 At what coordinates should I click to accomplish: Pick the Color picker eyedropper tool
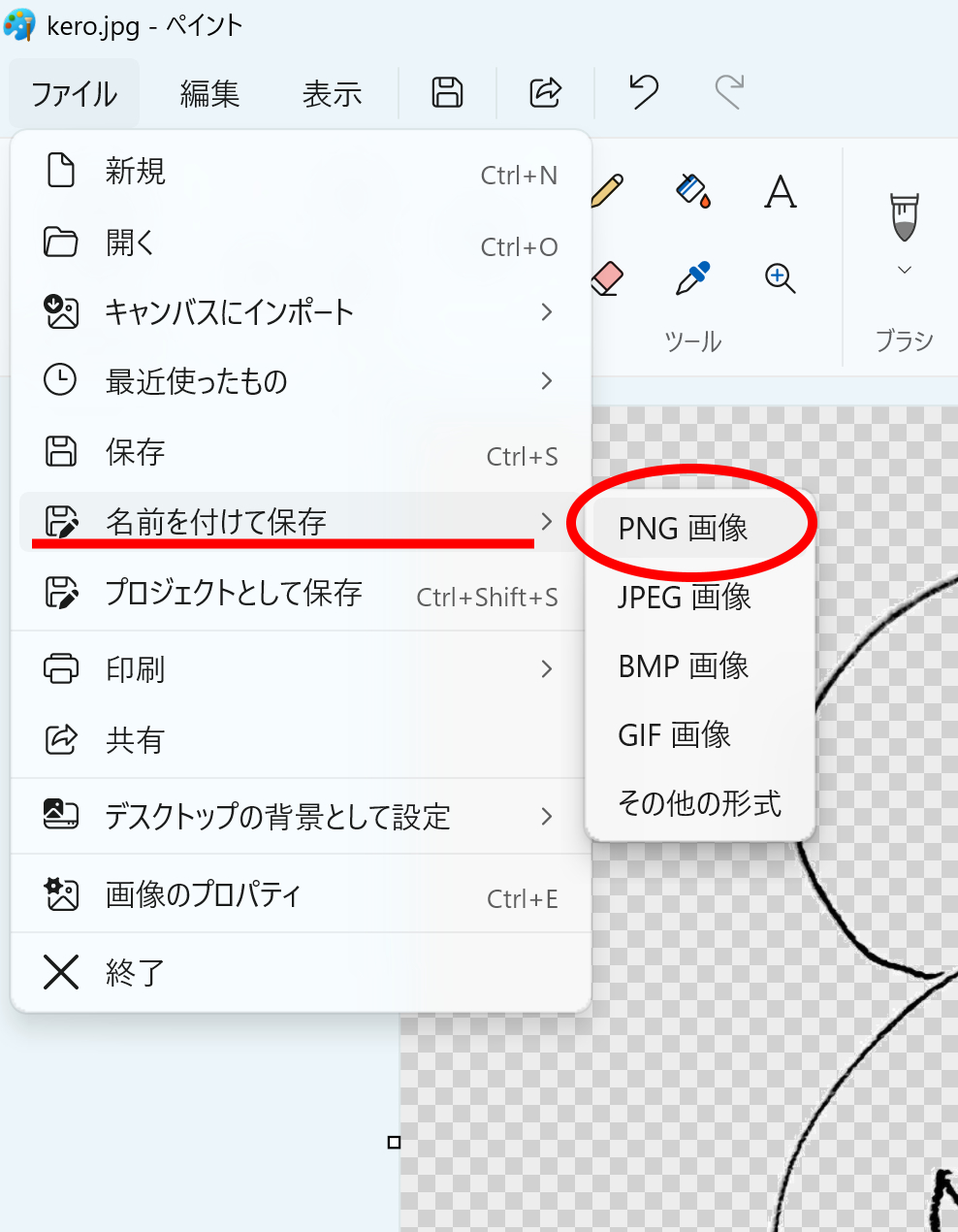click(x=692, y=278)
